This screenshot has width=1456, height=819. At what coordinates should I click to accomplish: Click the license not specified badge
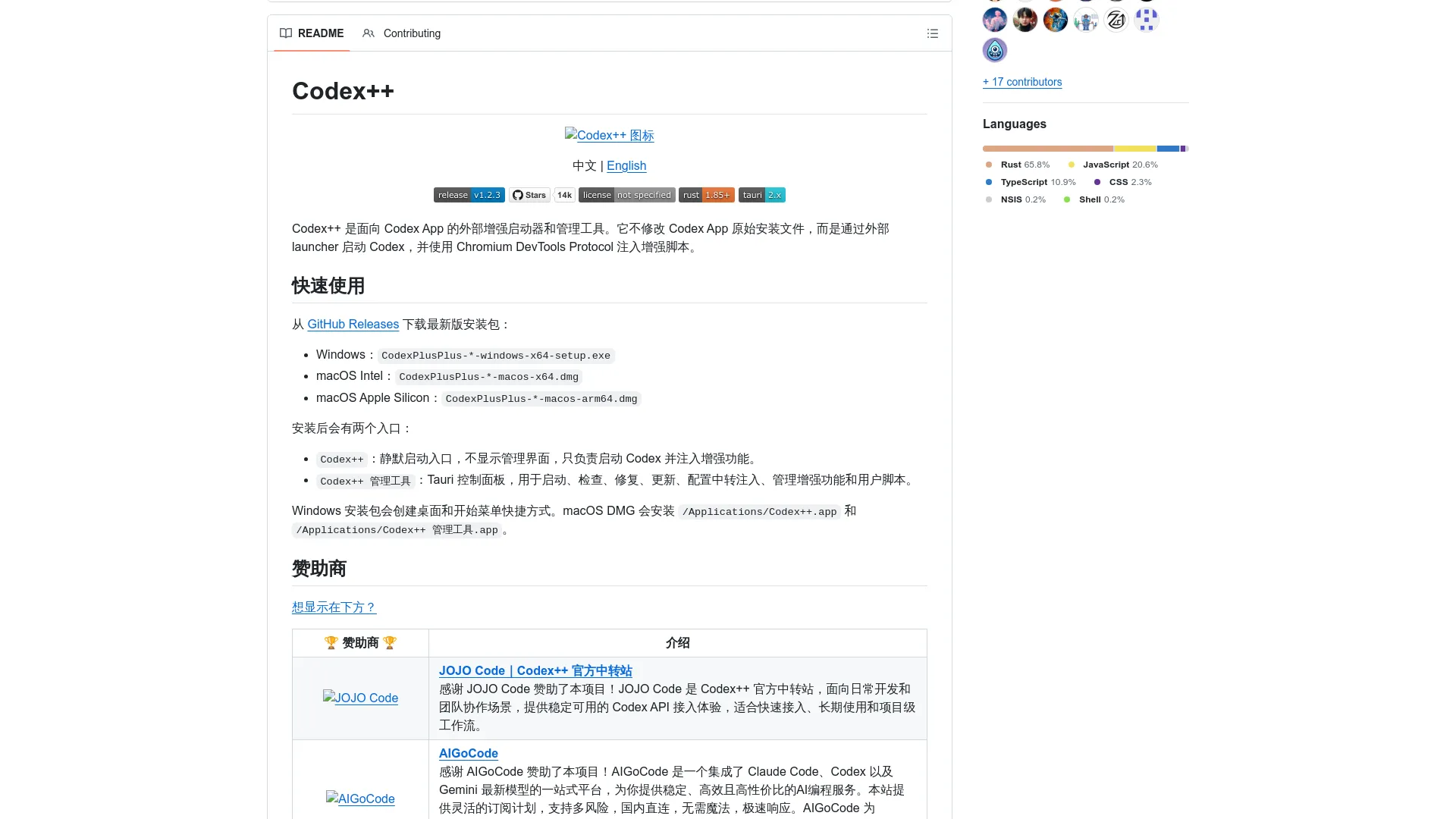(627, 195)
